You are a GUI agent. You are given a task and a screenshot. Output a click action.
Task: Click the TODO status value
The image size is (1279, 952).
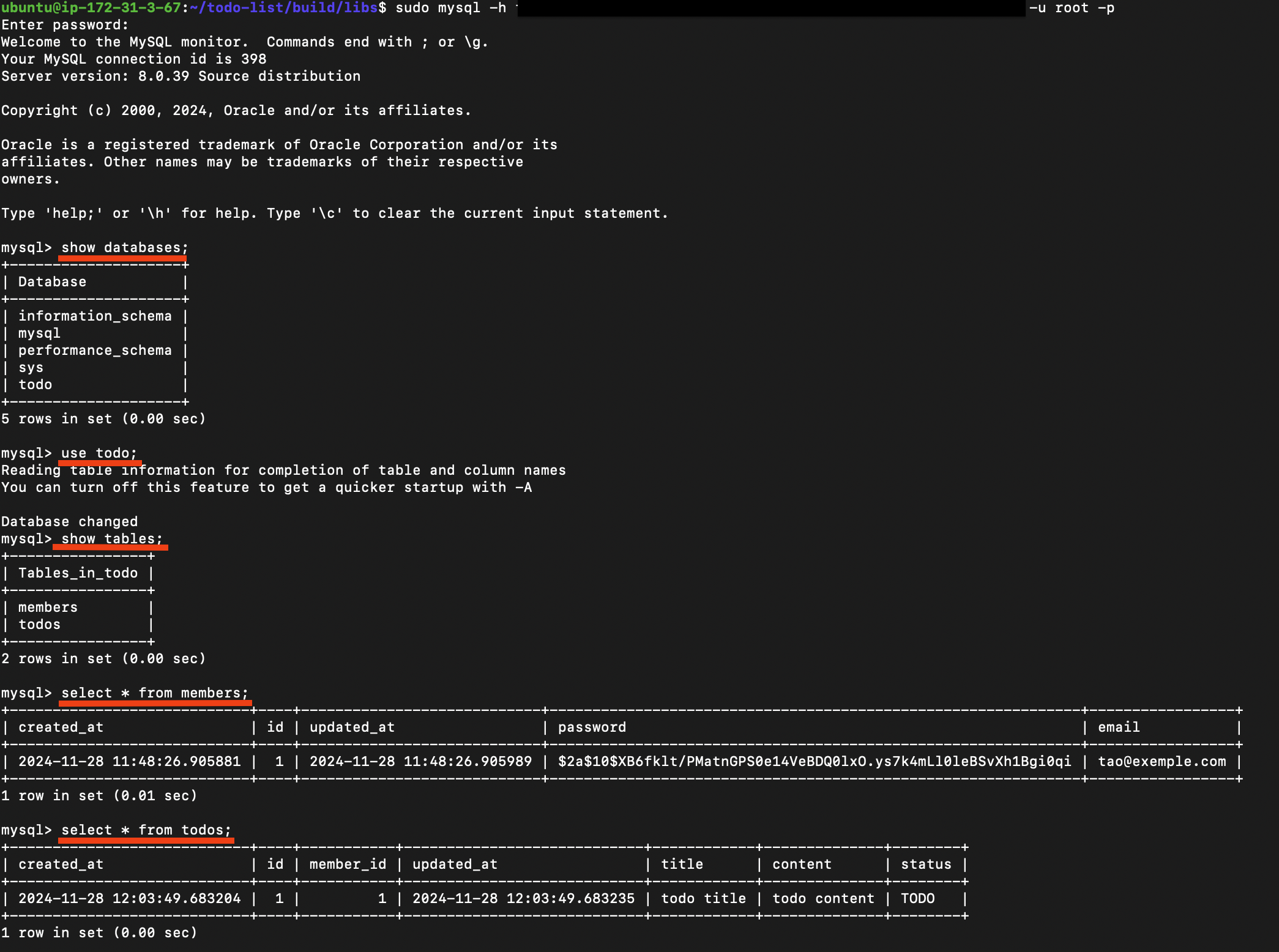point(917,899)
